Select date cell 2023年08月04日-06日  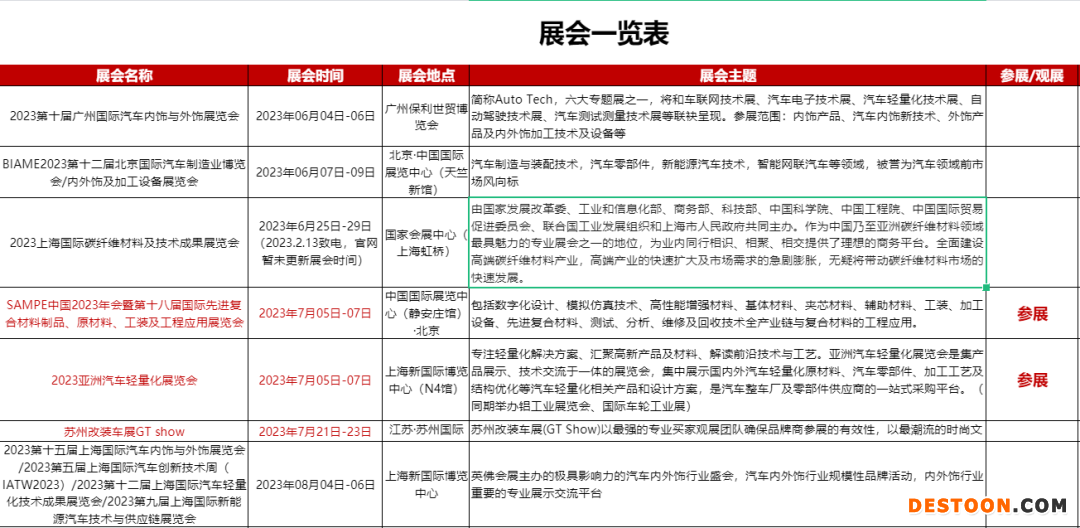[315, 485]
